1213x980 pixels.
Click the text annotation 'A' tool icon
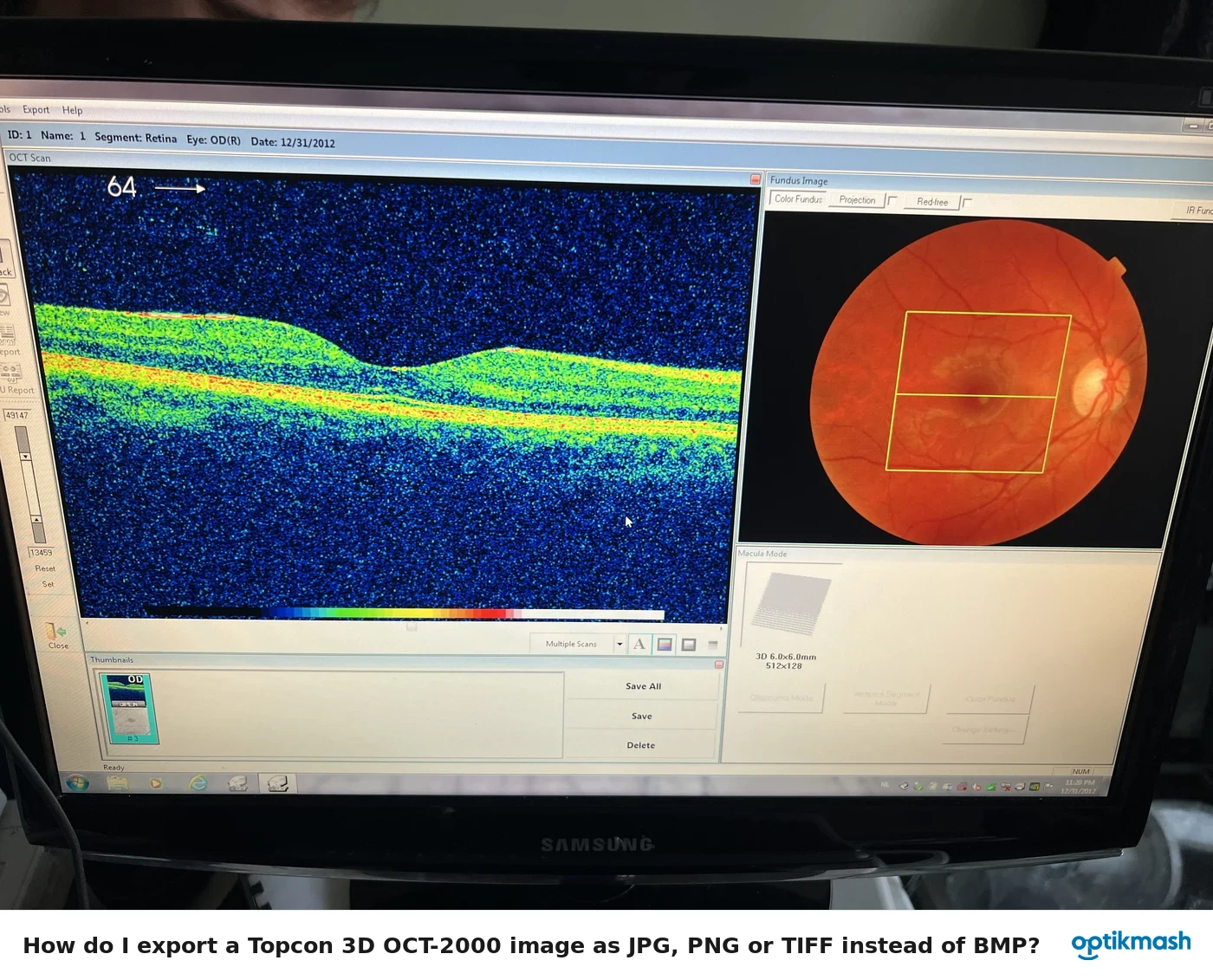[x=639, y=644]
